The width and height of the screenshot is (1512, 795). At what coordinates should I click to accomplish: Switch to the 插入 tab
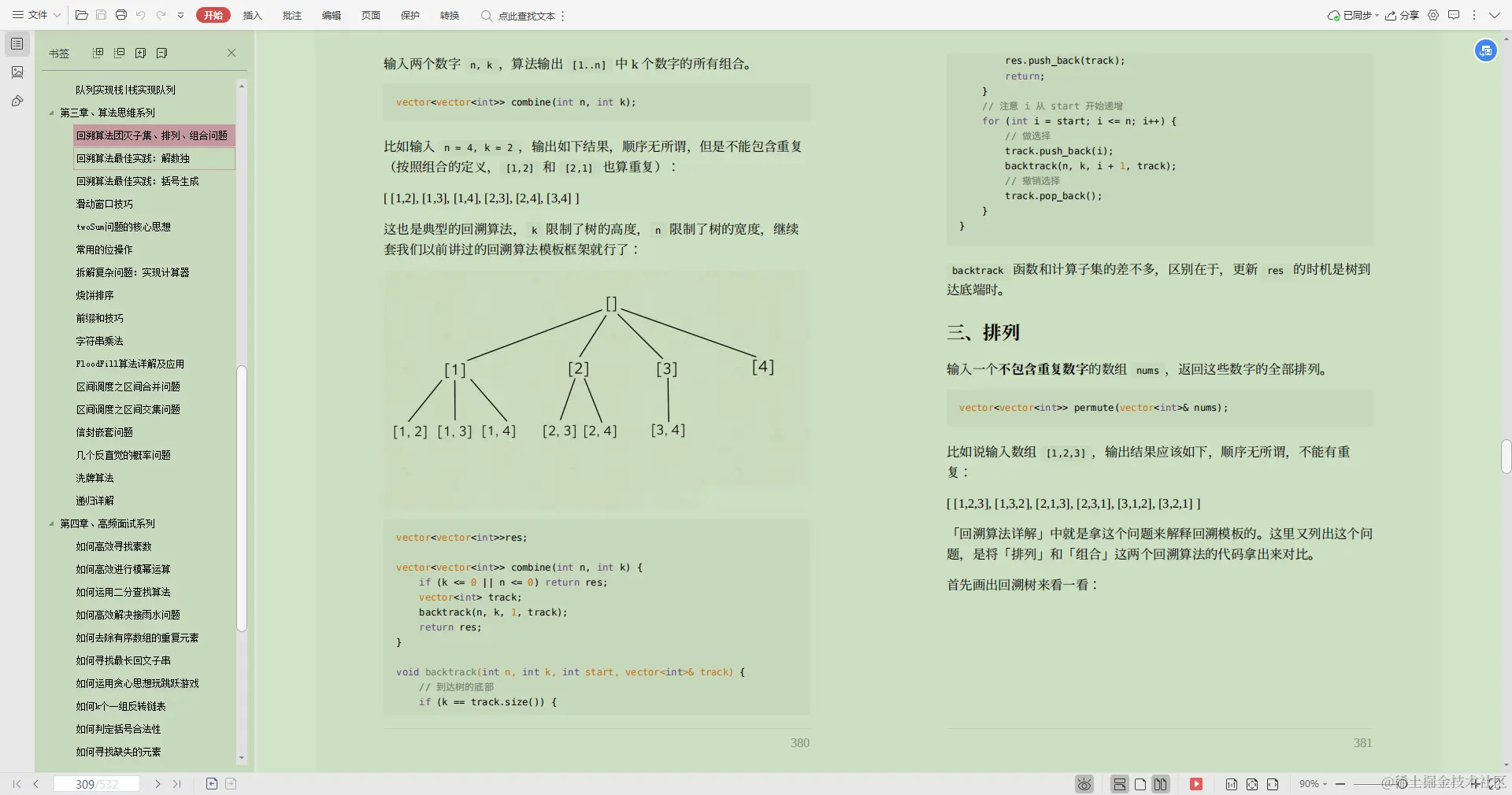(252, 15)
